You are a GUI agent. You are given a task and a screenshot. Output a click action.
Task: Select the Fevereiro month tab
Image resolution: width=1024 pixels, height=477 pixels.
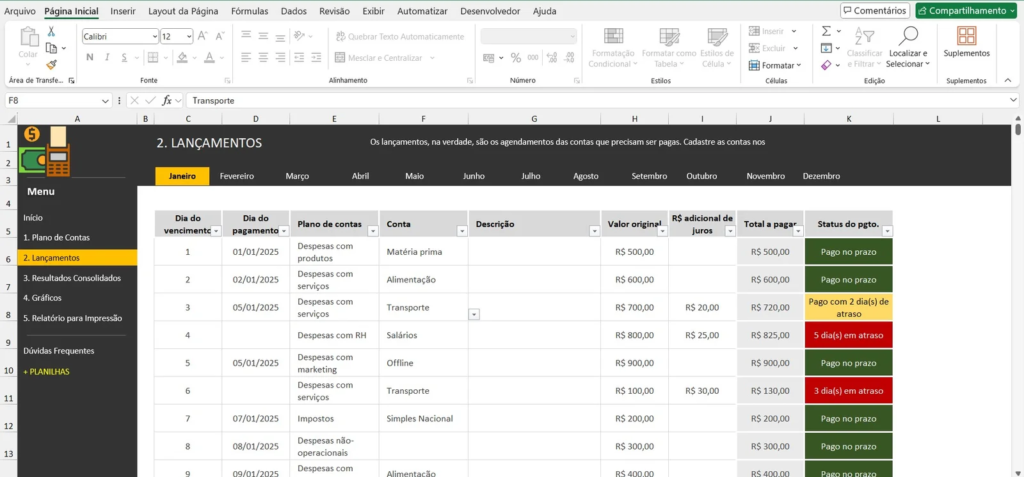[237, 176]
